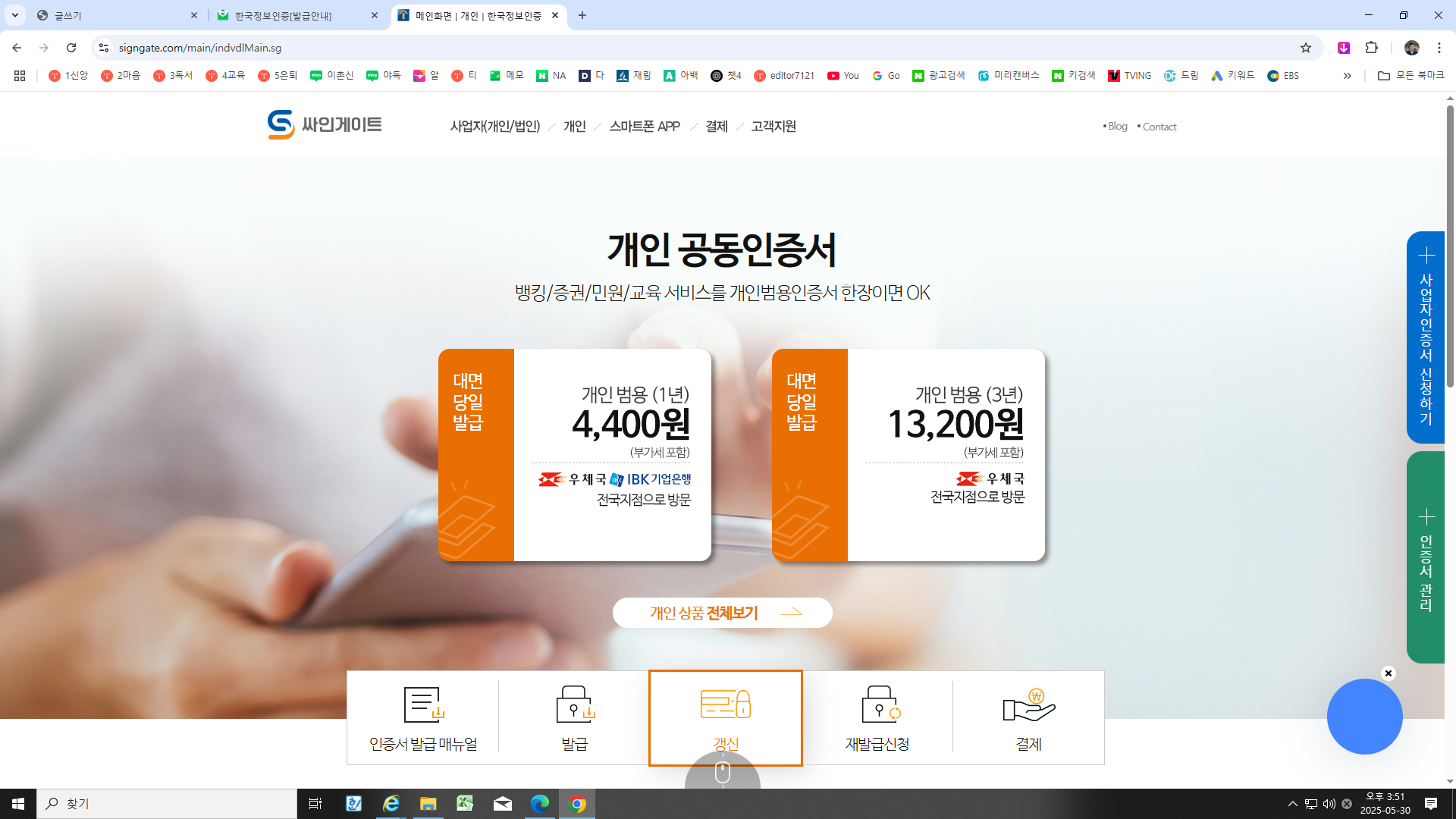This screenshot has height=819, width=1456.
Task: Dismiss the chat popup with the x icon
Action: pos(1389,673)
